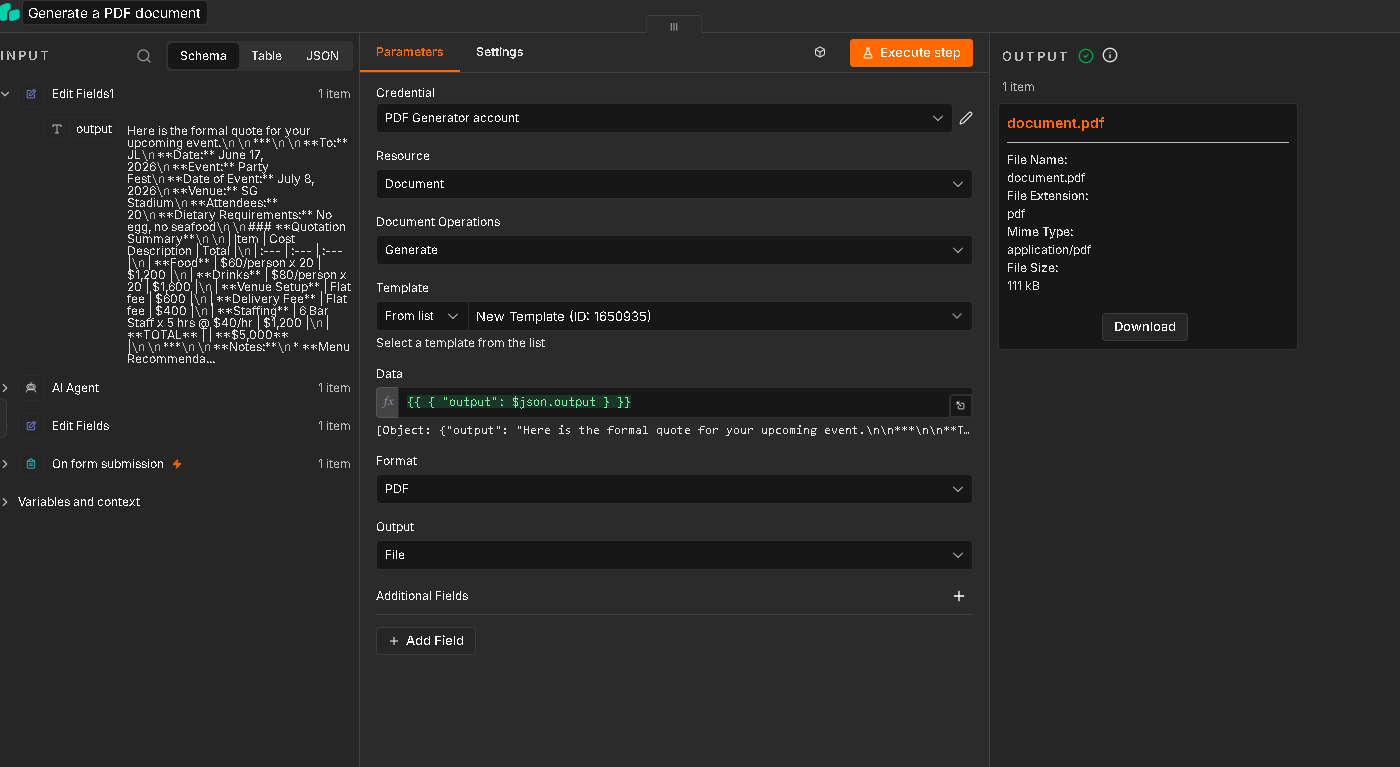The image size is (1400, 767).
Task: Select the Schema input view
Action: click(203, 56)
